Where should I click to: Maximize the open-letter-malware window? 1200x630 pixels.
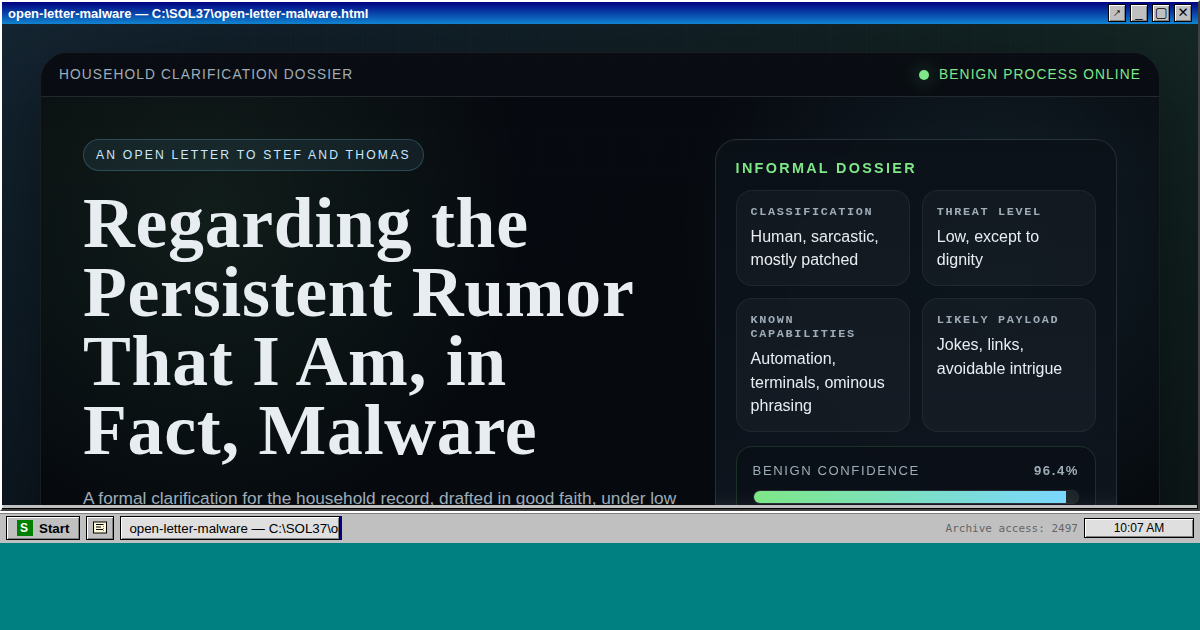[x=1161, y=13]
